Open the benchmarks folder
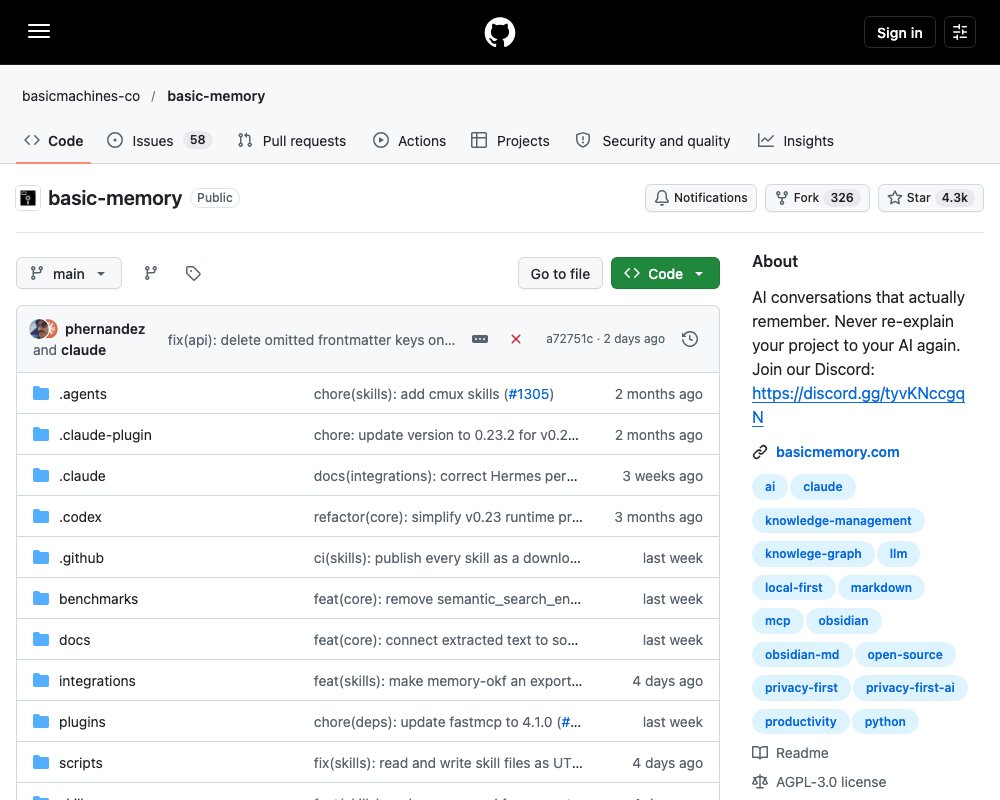The width and height of the screenshot is (1000, 800). point(98,598)
